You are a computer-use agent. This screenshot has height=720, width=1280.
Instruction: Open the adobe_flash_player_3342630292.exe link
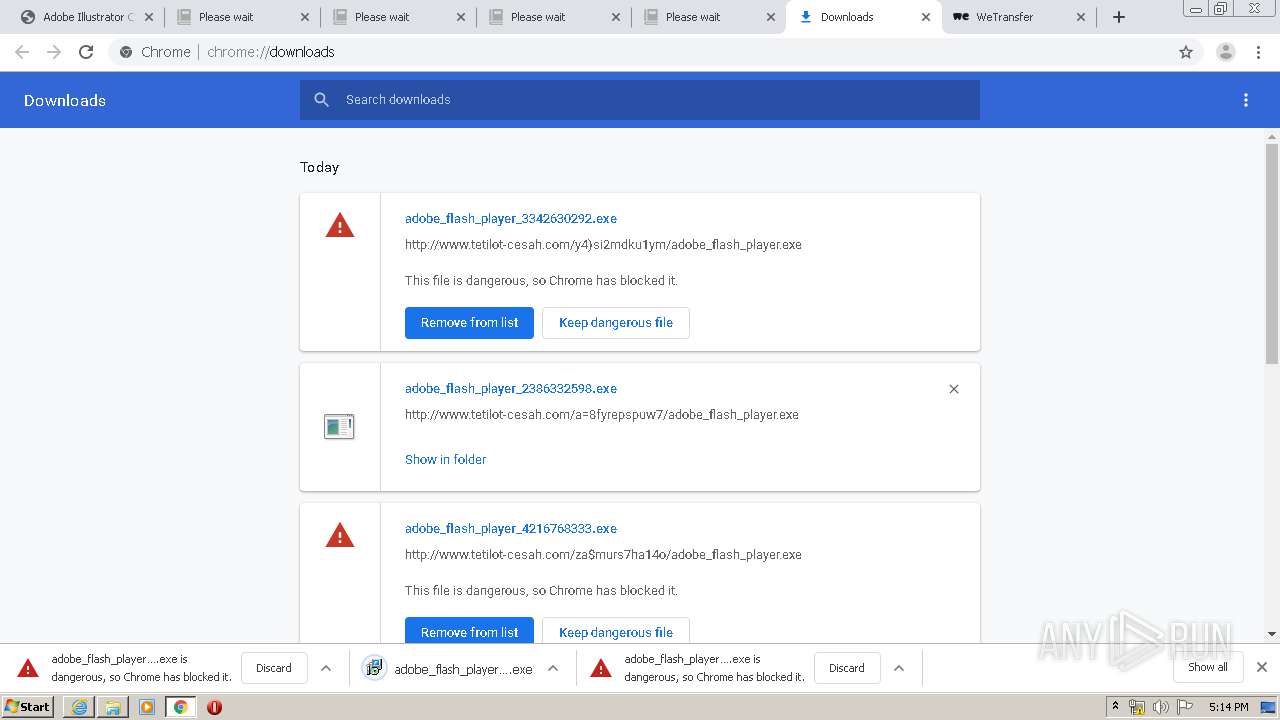pos(511,218)
